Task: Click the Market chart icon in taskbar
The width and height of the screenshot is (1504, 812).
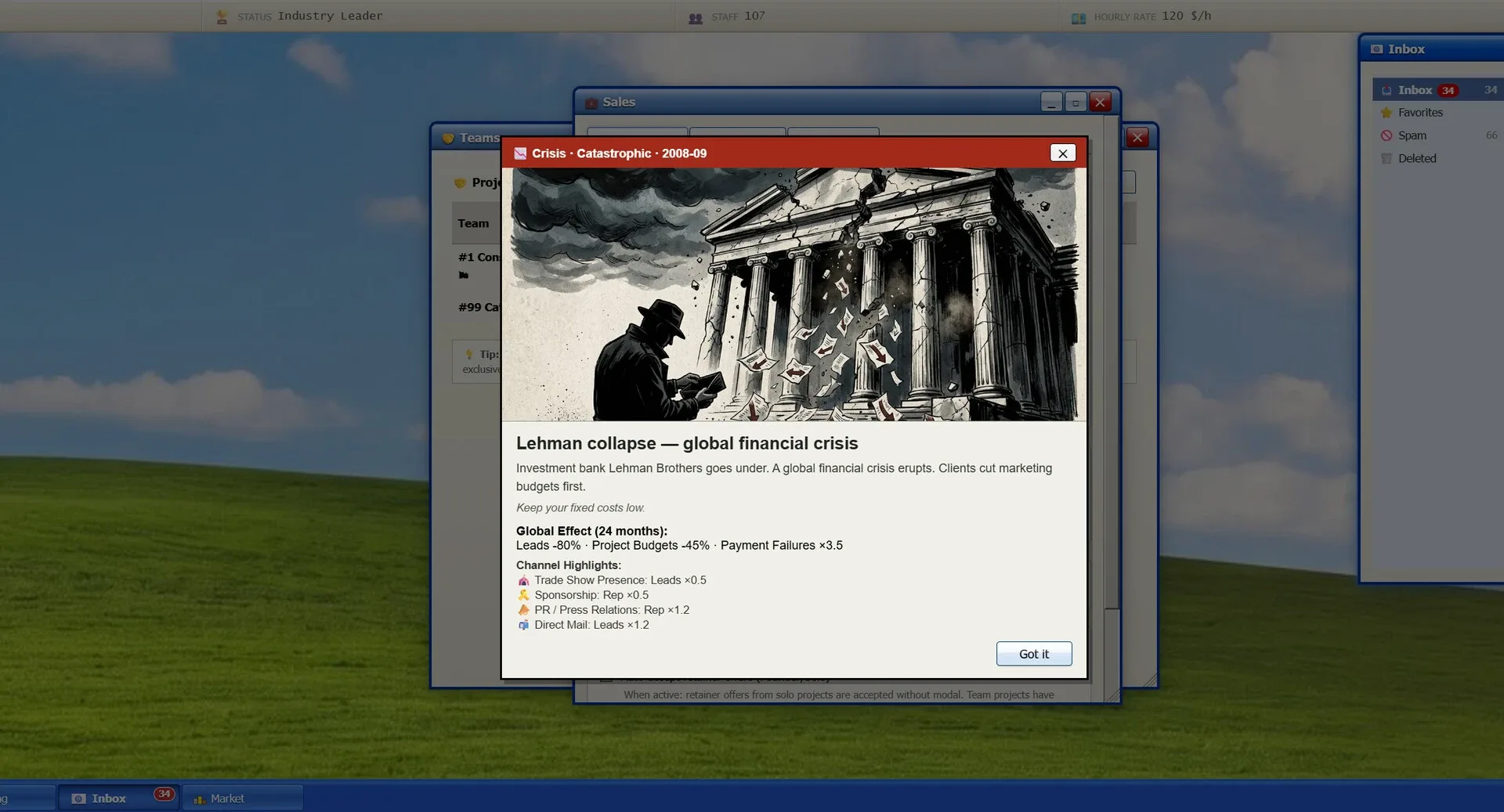Action: click(199, 799)
